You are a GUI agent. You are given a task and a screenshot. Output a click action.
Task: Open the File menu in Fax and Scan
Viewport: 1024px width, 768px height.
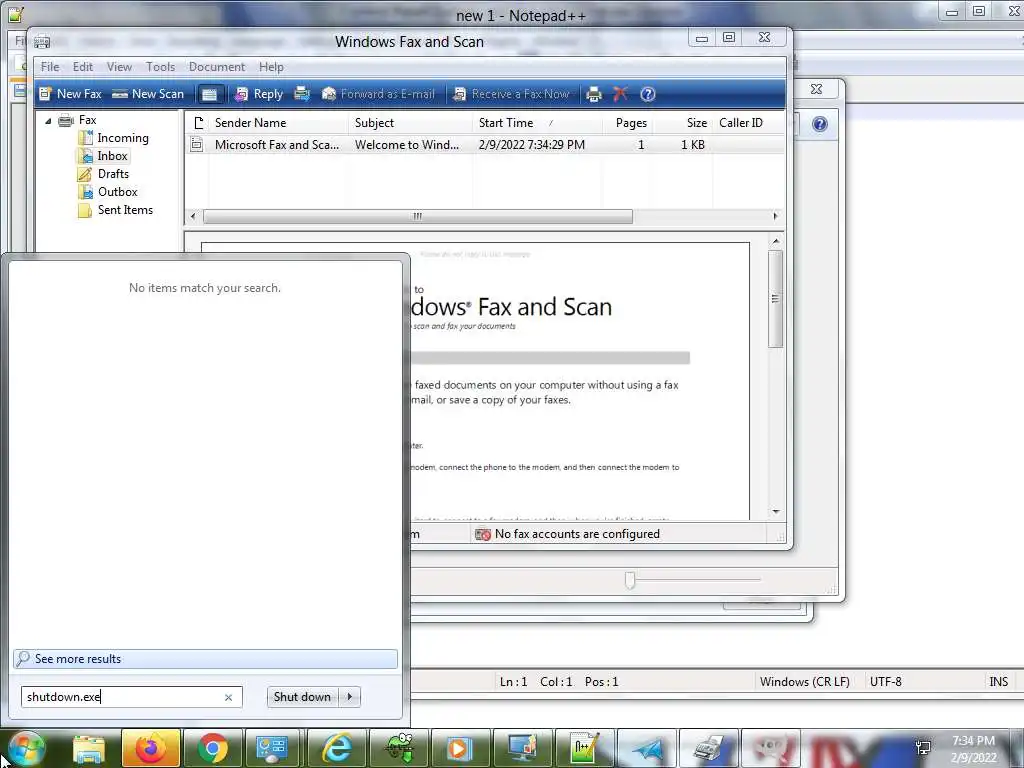[x=50, y=67]
